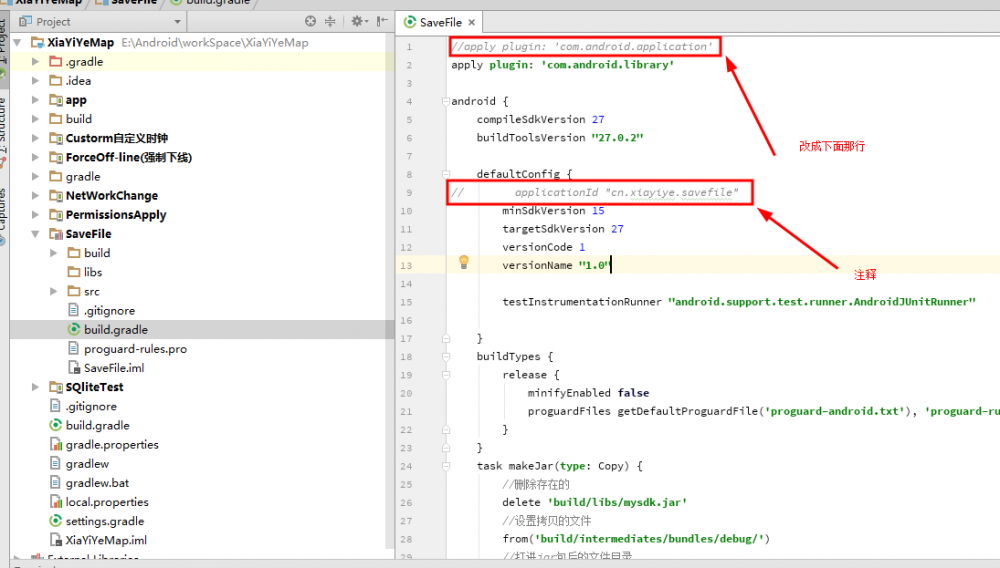The image size is (1000, 568).
Task: Collapse the XiaYiYeMap root node
Action: coord(18,43)
